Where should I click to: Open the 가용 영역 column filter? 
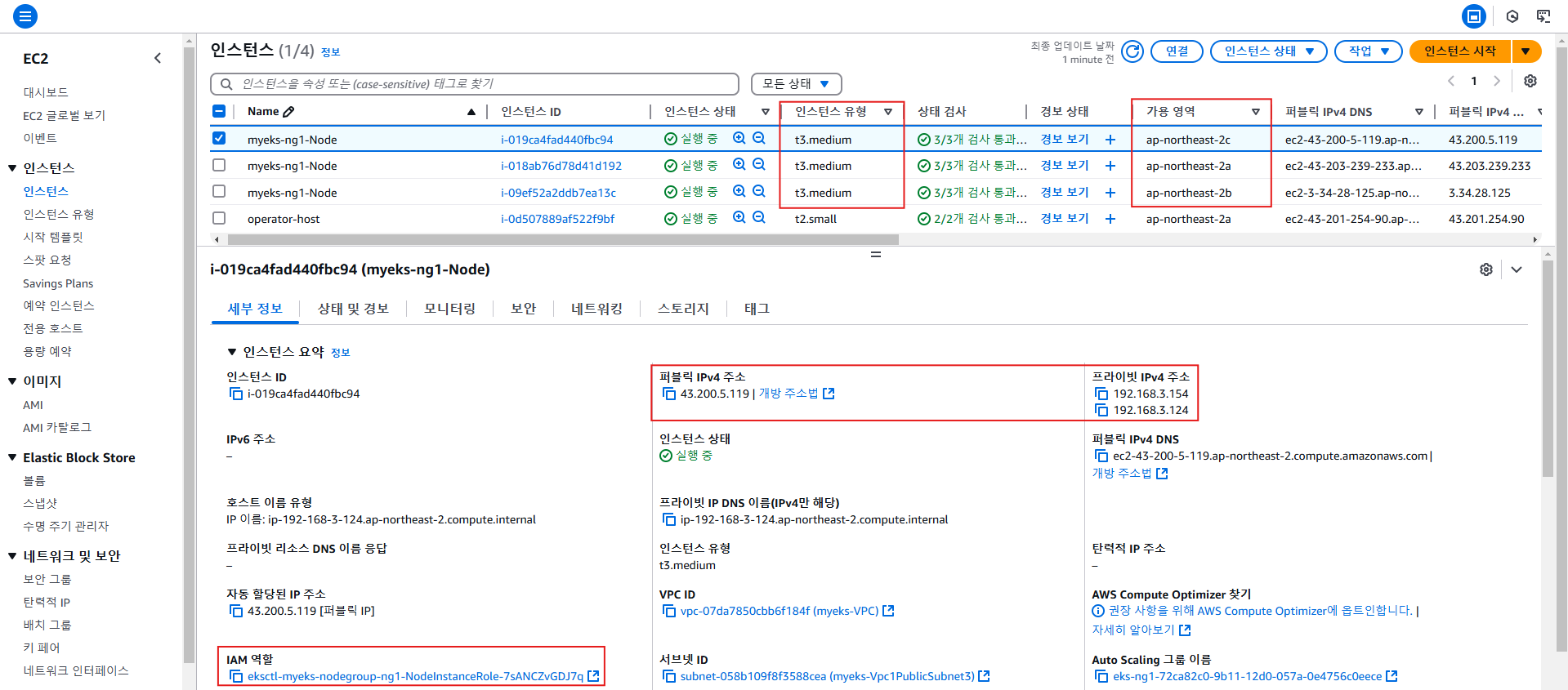click(x=1256, y=112)
